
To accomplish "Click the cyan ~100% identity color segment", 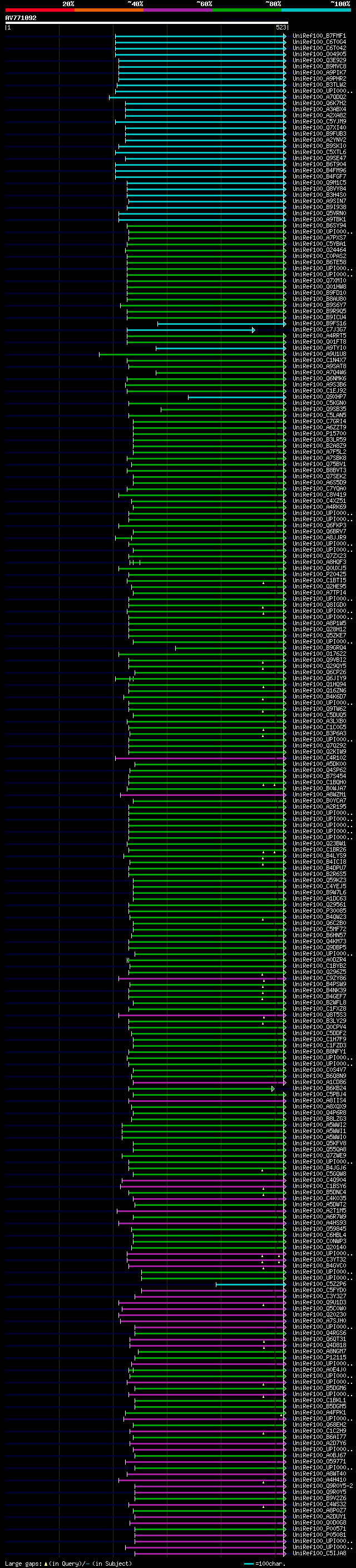I will [x=316, y=10].
